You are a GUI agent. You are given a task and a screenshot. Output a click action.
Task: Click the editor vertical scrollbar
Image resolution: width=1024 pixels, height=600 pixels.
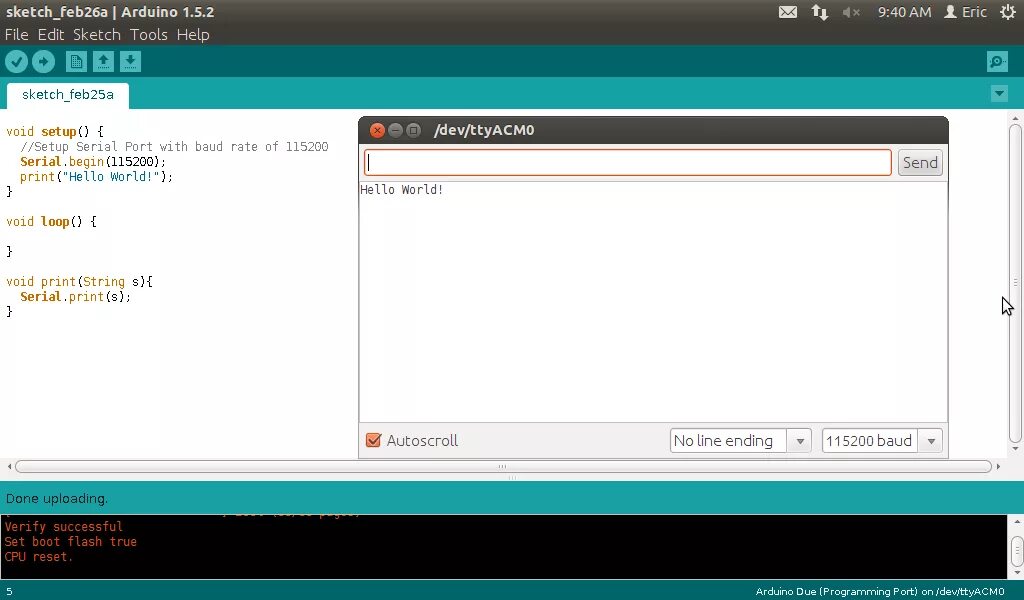1015,282
